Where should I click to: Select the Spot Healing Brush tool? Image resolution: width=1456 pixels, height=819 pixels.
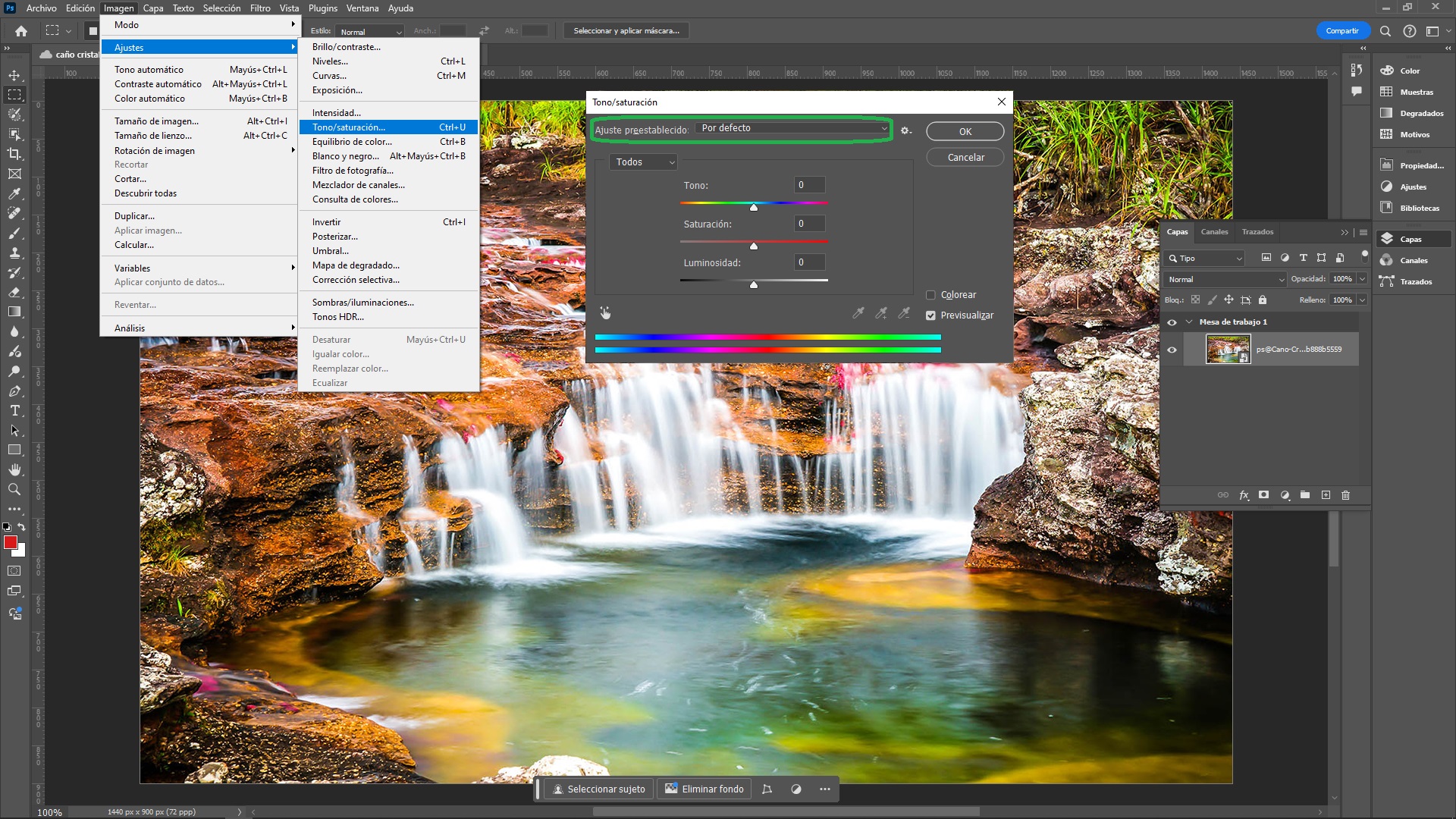click(14, 213)
